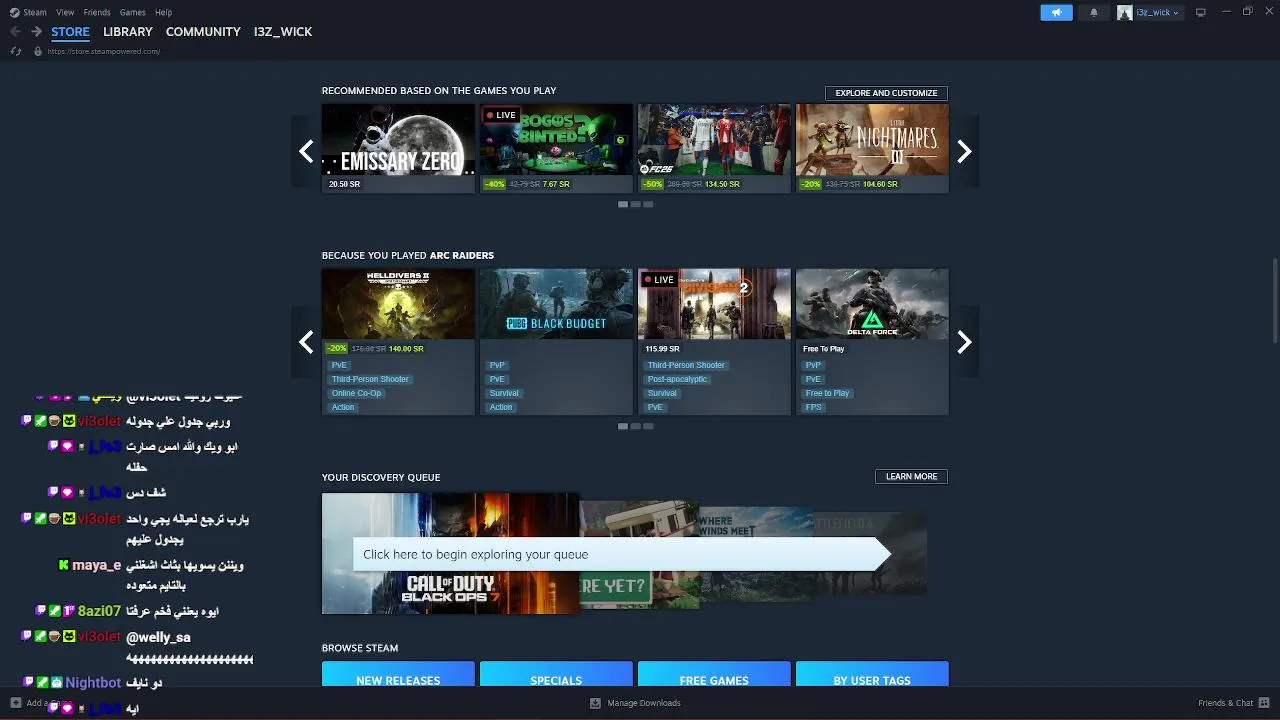This screenshot has width=1280, height=720.
Task: Click the Manage Downloads label
Action: tap(644, 703)
